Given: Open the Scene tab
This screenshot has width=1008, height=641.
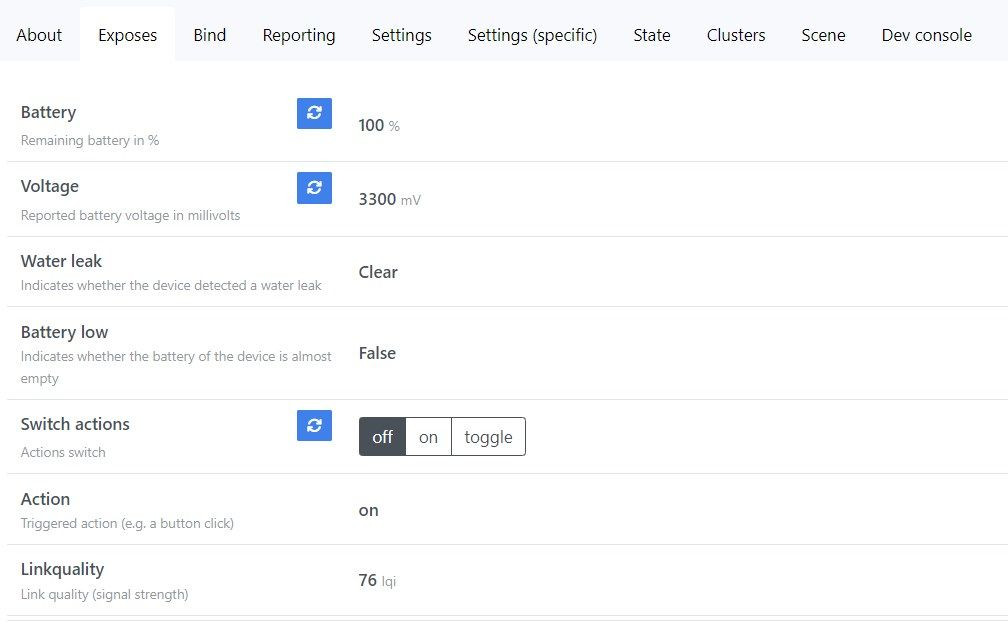Looking at the screenshot, I should coord(823,35).
